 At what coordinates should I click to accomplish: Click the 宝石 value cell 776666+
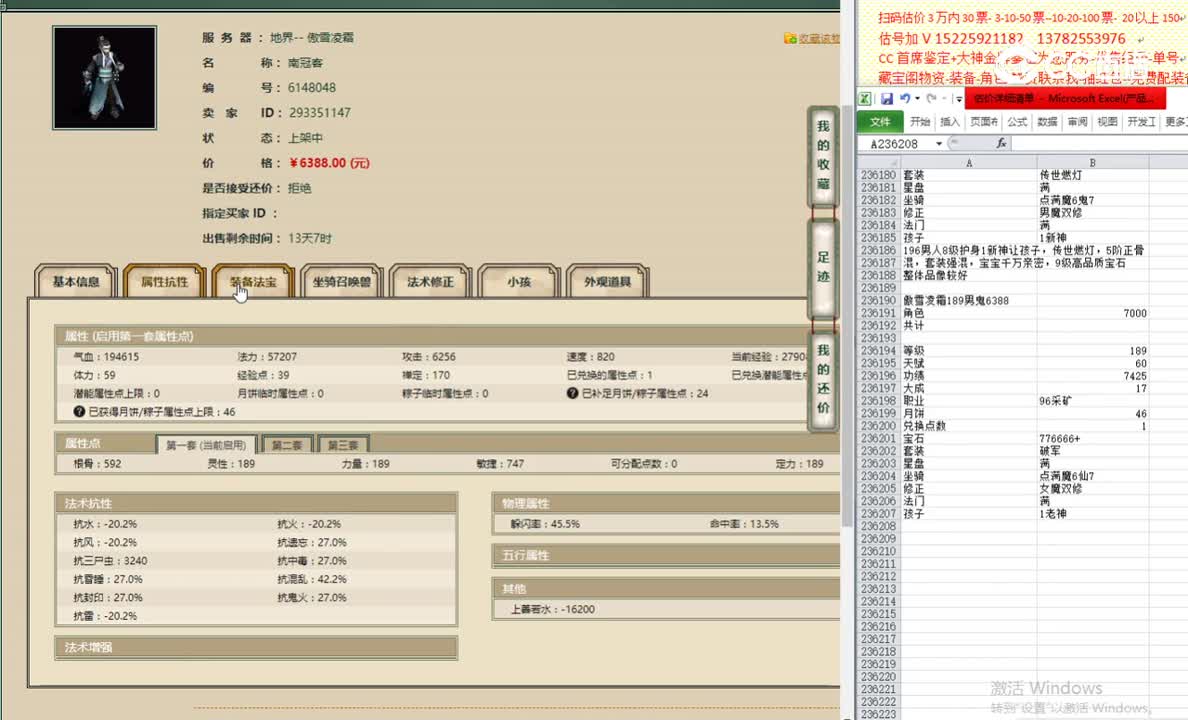tap(1093, 439)
